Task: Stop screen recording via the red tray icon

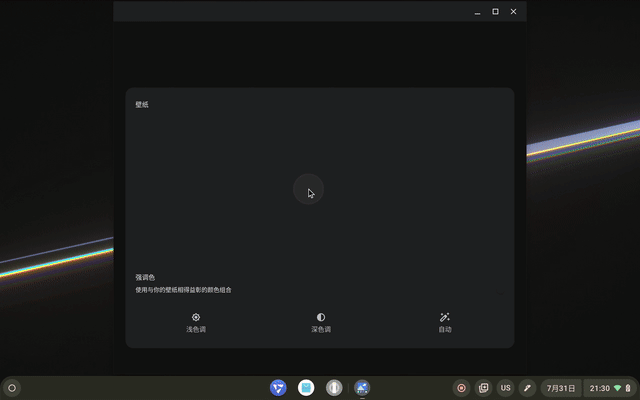Action: (462, 387)
